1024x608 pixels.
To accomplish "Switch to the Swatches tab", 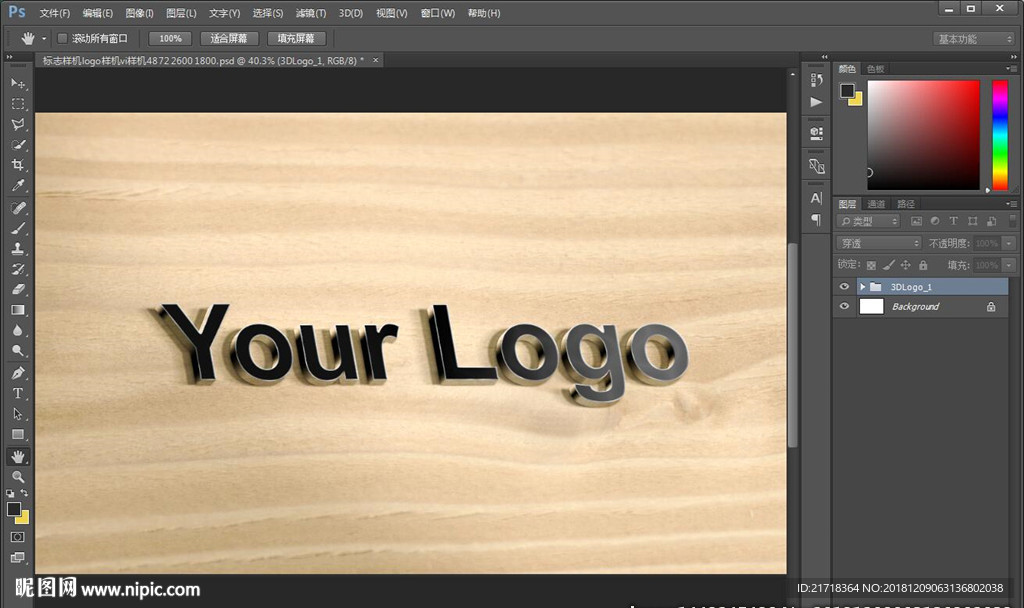I will pyautogui.click(x=876, y=69).
